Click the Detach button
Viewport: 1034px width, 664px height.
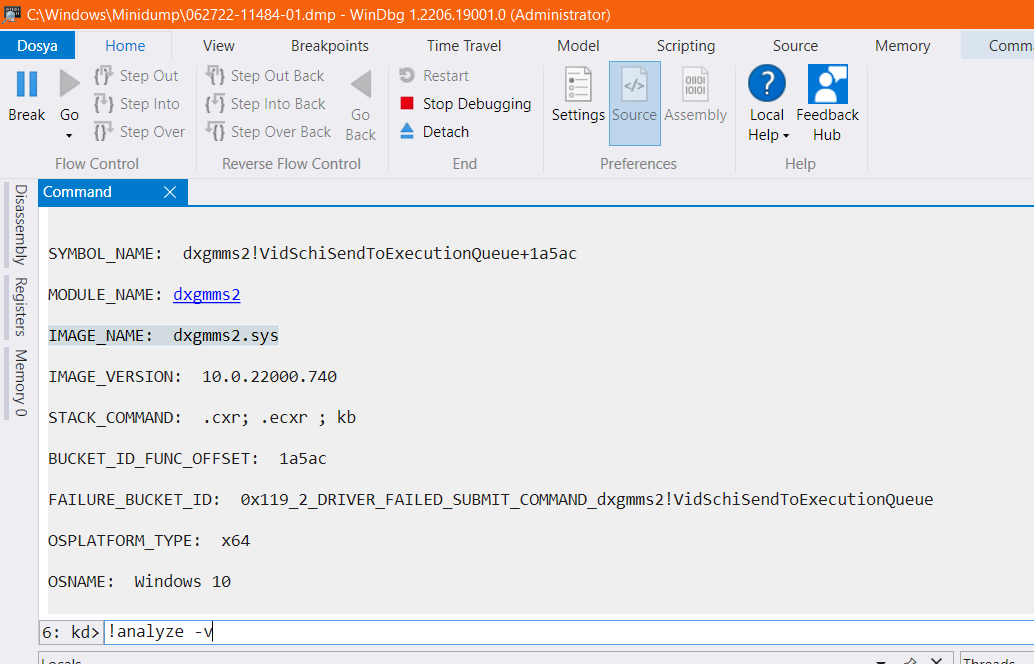coord(434,132)
